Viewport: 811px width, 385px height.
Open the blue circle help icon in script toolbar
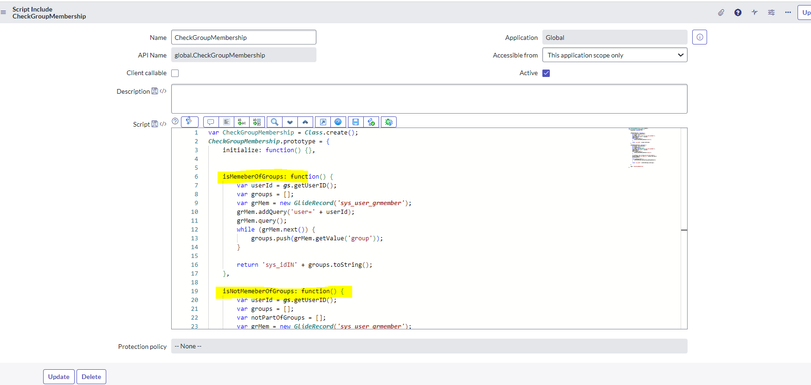[338, 122]
